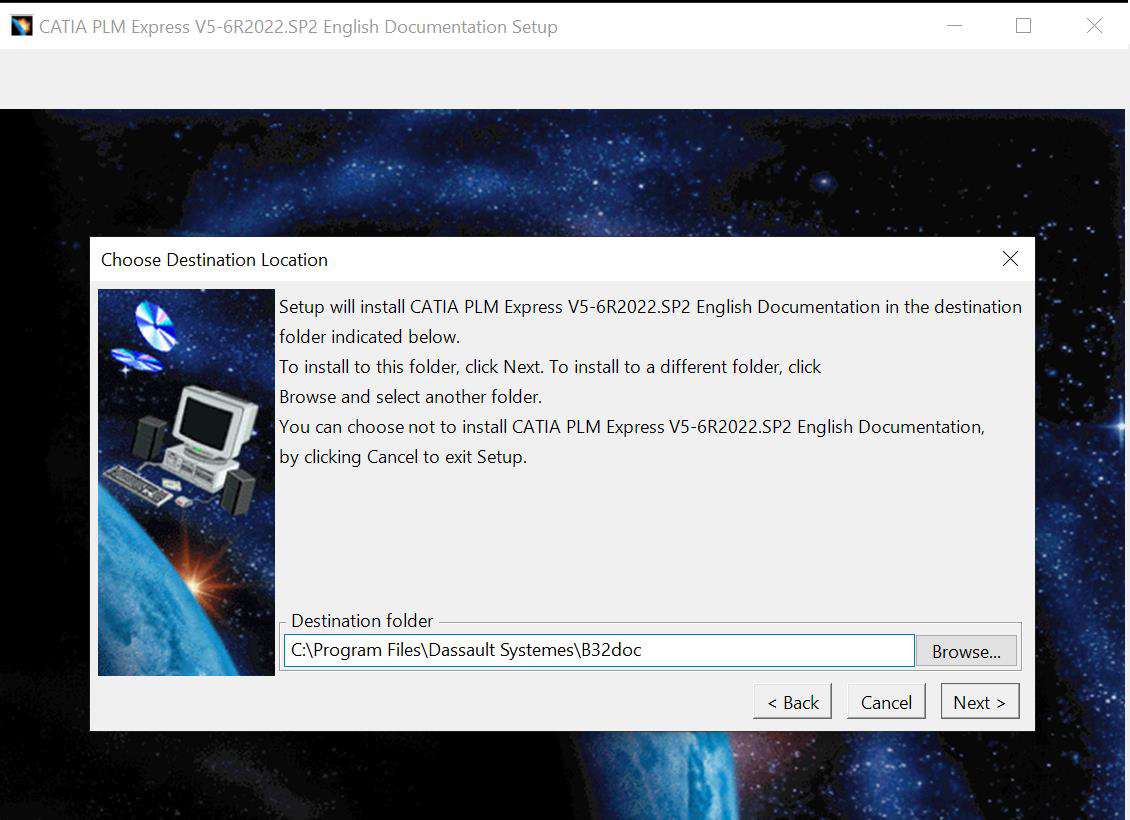
Task: Click the CATIA setup title bar icon
Action: click(x=22, y=26)
